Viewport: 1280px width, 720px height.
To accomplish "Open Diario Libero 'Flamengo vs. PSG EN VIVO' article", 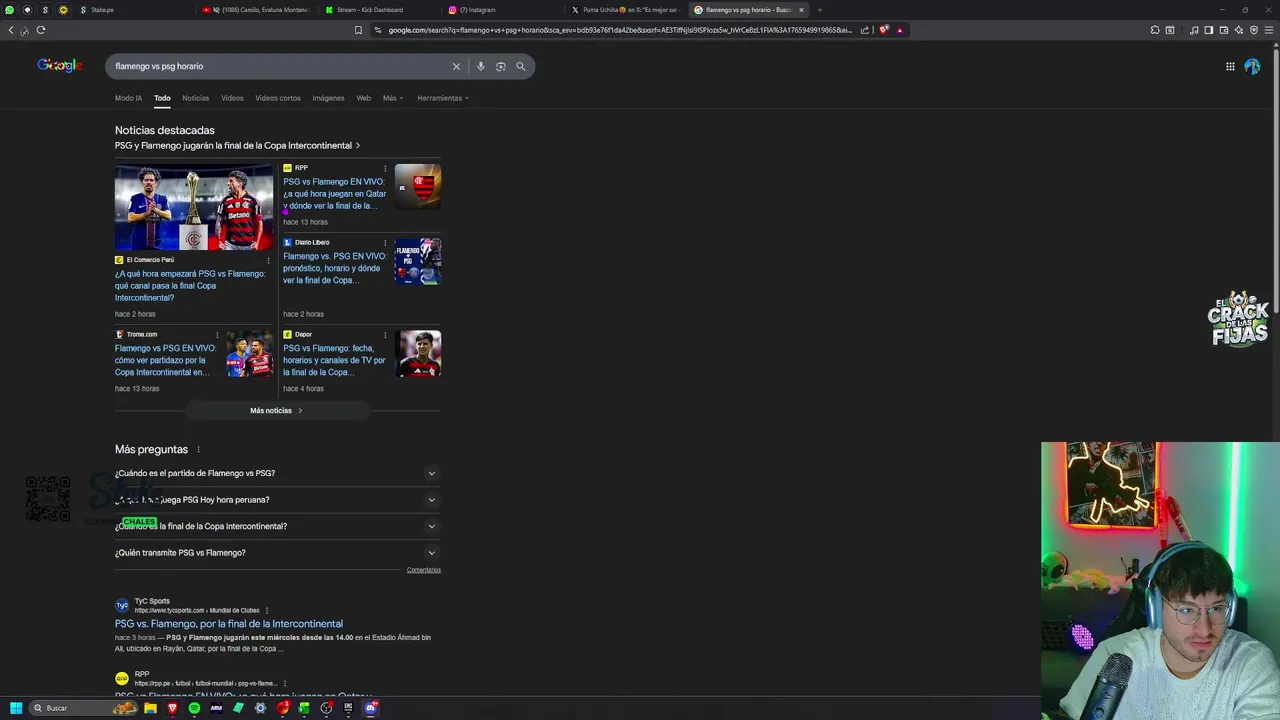I will tap(334, 268).
